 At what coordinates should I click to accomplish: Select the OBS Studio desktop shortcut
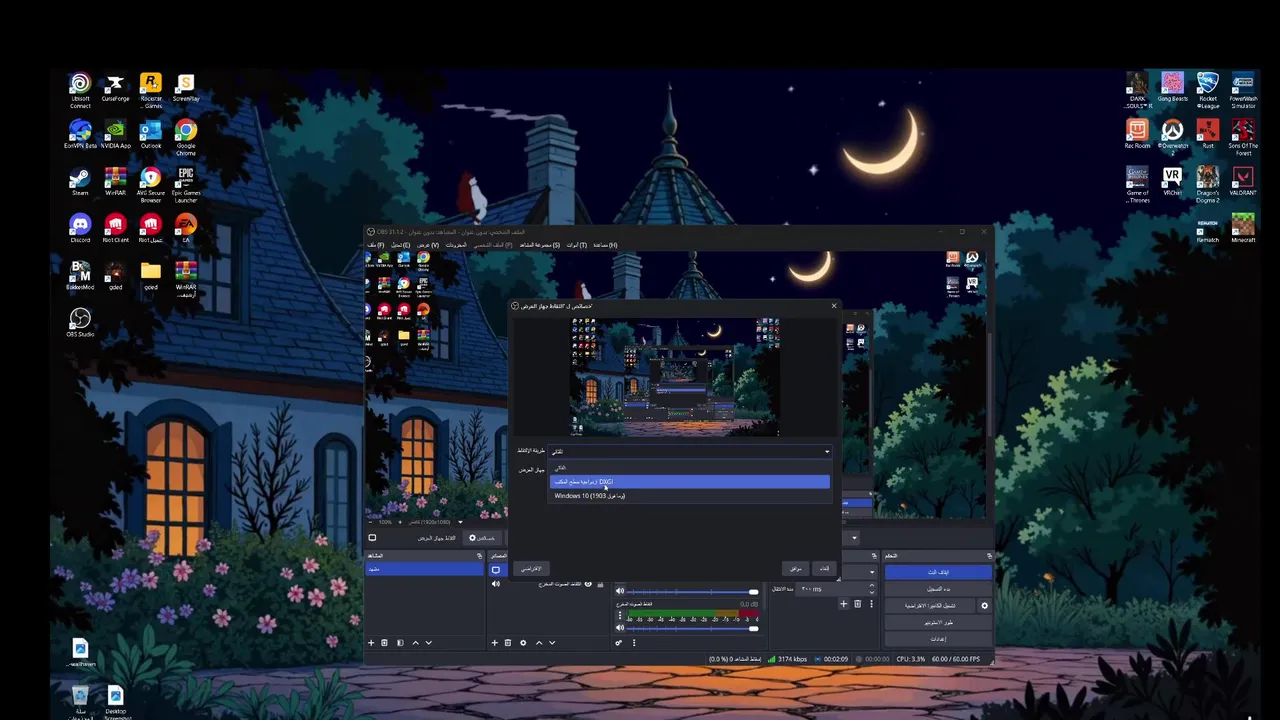pyautogui.click(x=80, y=322)
